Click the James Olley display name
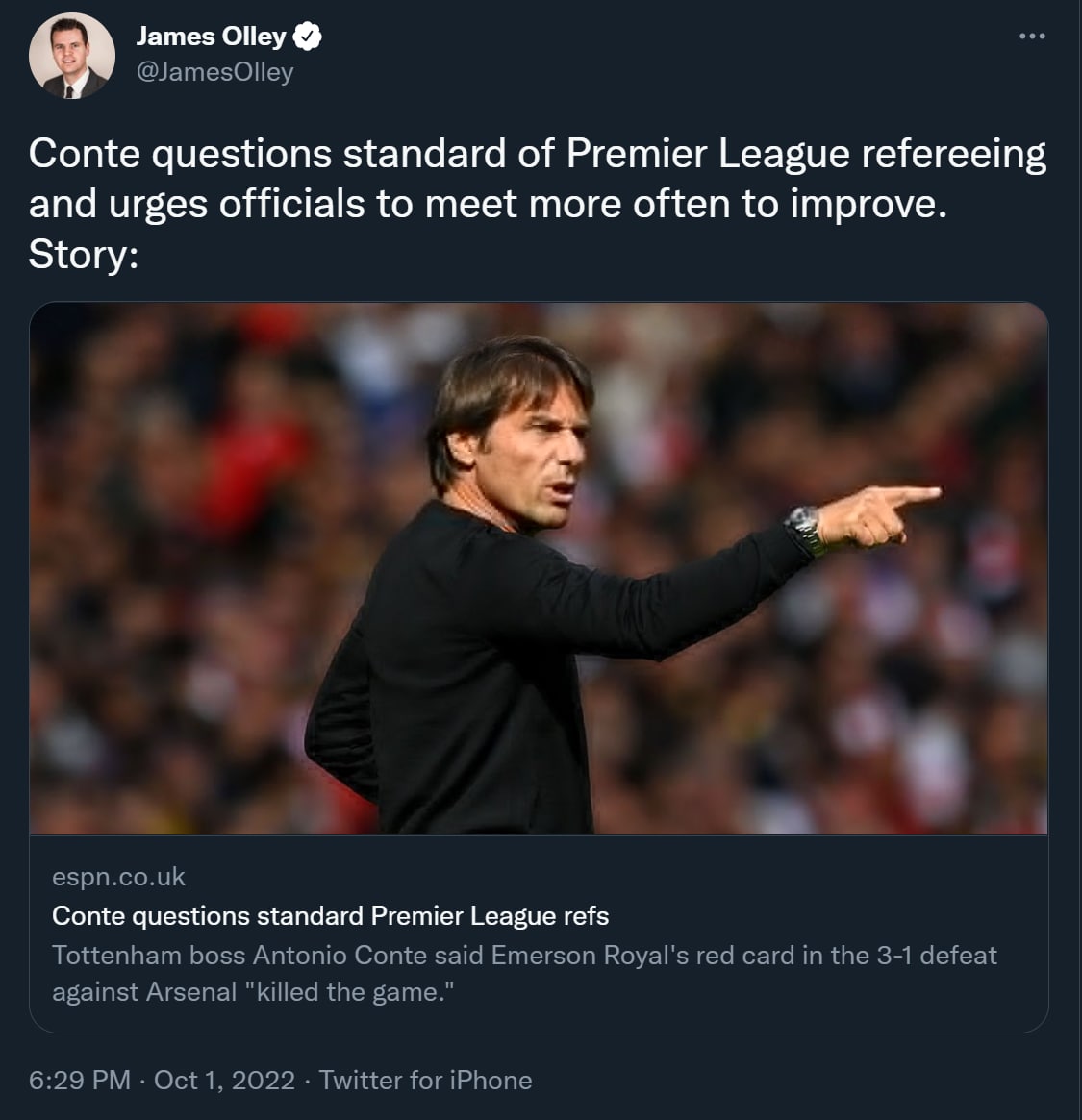 click(x=211, y=37)
